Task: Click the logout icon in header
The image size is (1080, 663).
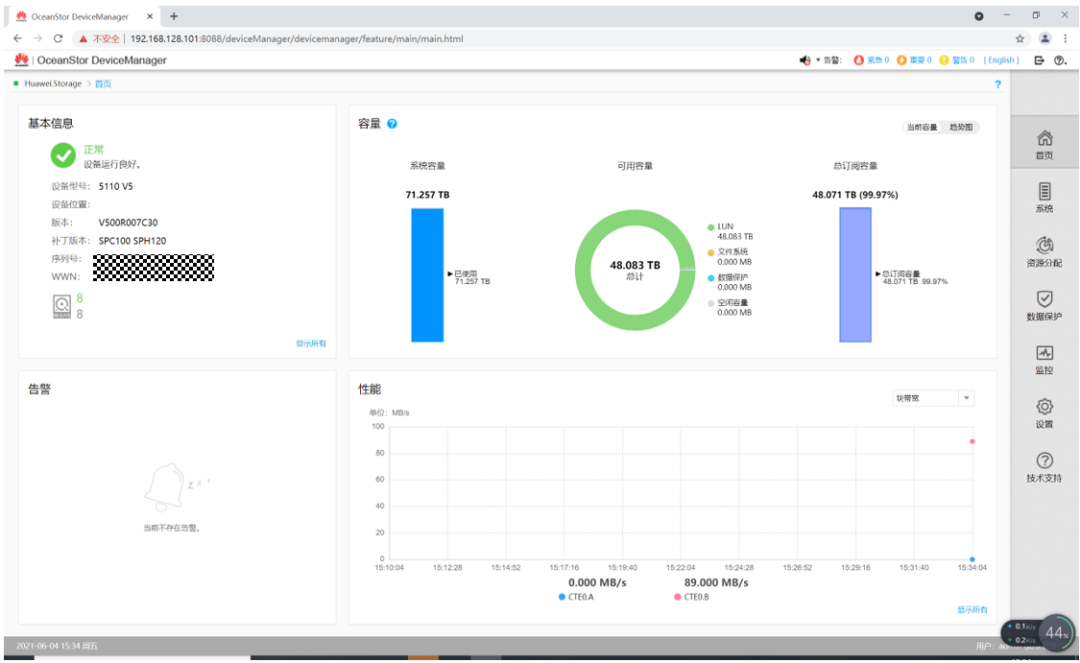Action: point(1039,61)
